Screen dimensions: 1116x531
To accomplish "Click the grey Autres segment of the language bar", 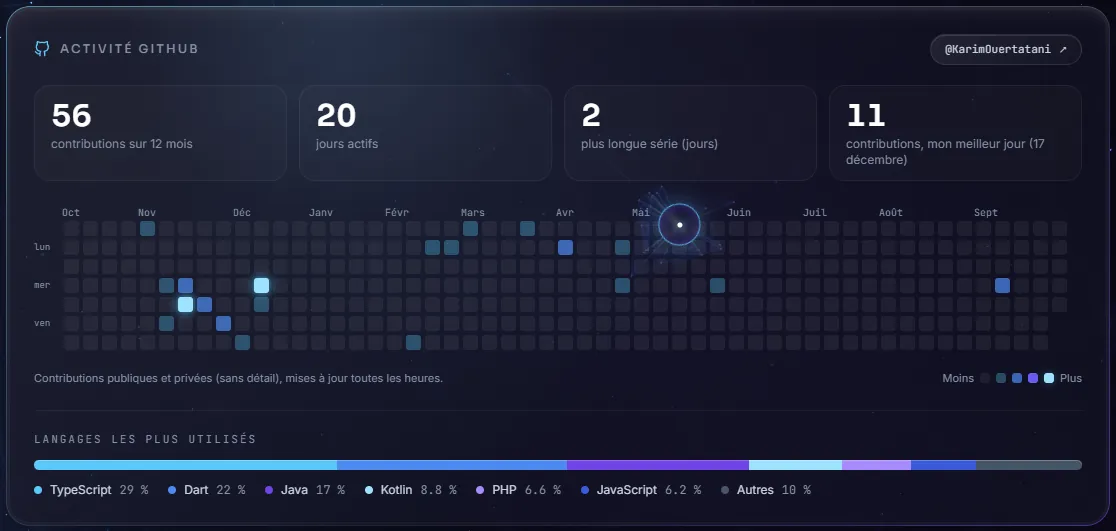I will coord(1028,465).
